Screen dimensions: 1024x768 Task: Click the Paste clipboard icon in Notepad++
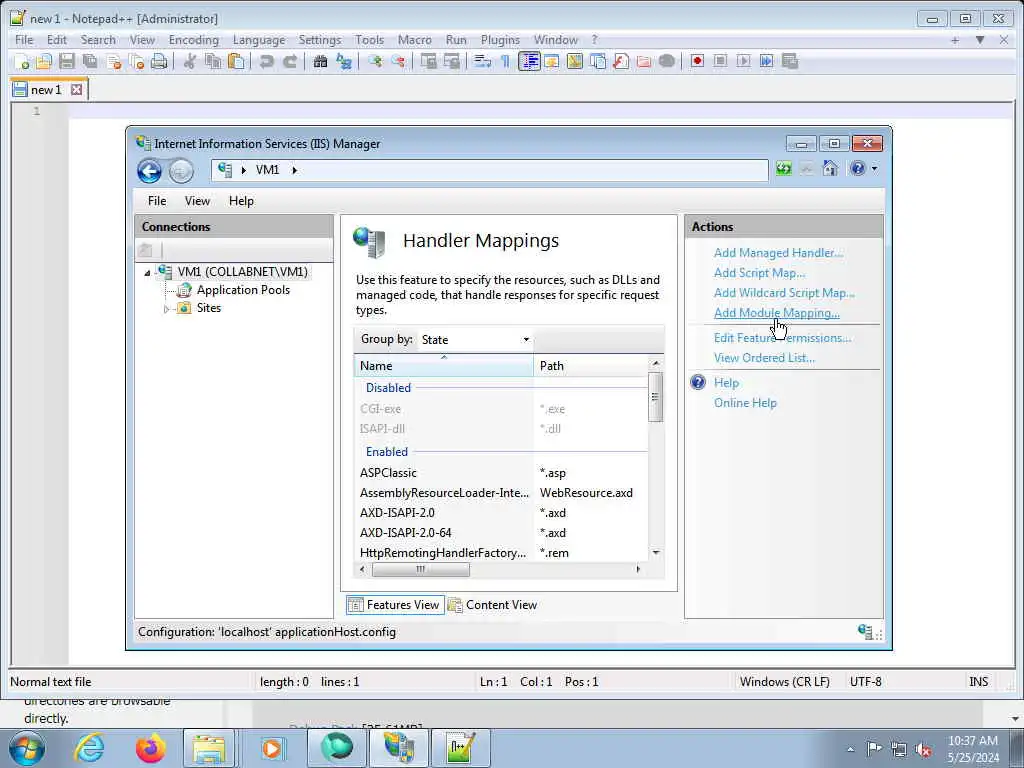click(236, 61)
